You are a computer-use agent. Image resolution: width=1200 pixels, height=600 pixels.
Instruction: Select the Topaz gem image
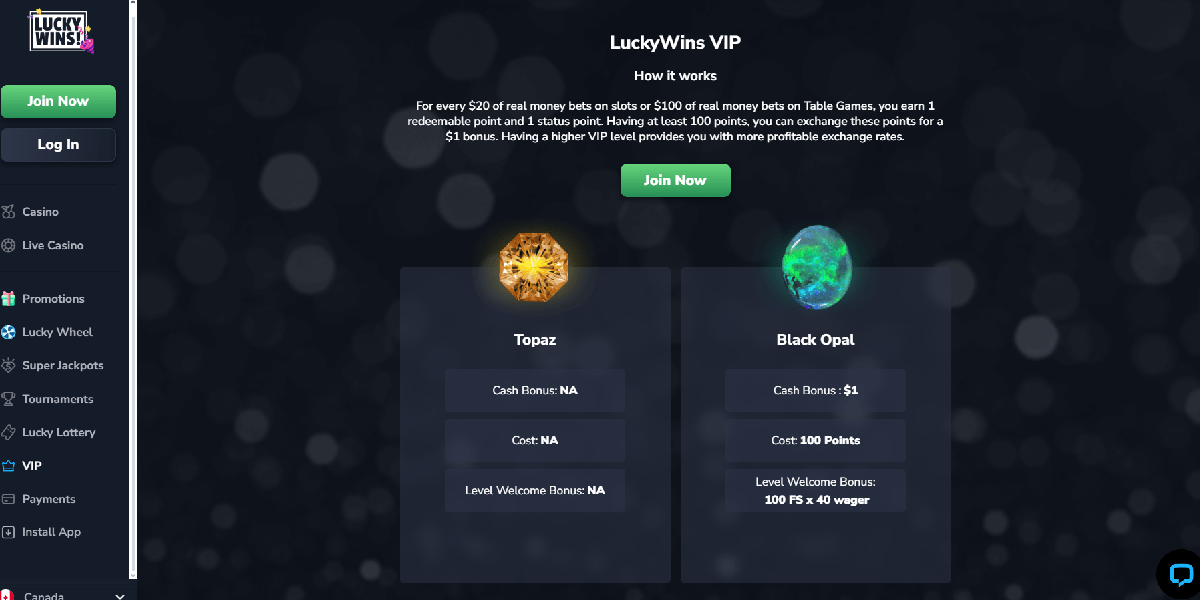534,264
